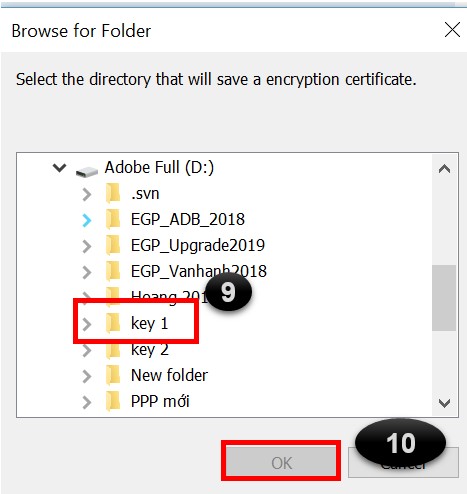Screen dimensions: 467x494
Task: Expand the .svn folder
Action: [x=87, y=194]
